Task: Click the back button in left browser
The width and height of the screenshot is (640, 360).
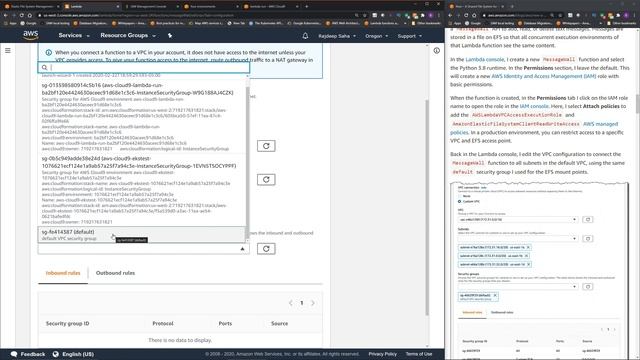Action: tap(5, 15)
